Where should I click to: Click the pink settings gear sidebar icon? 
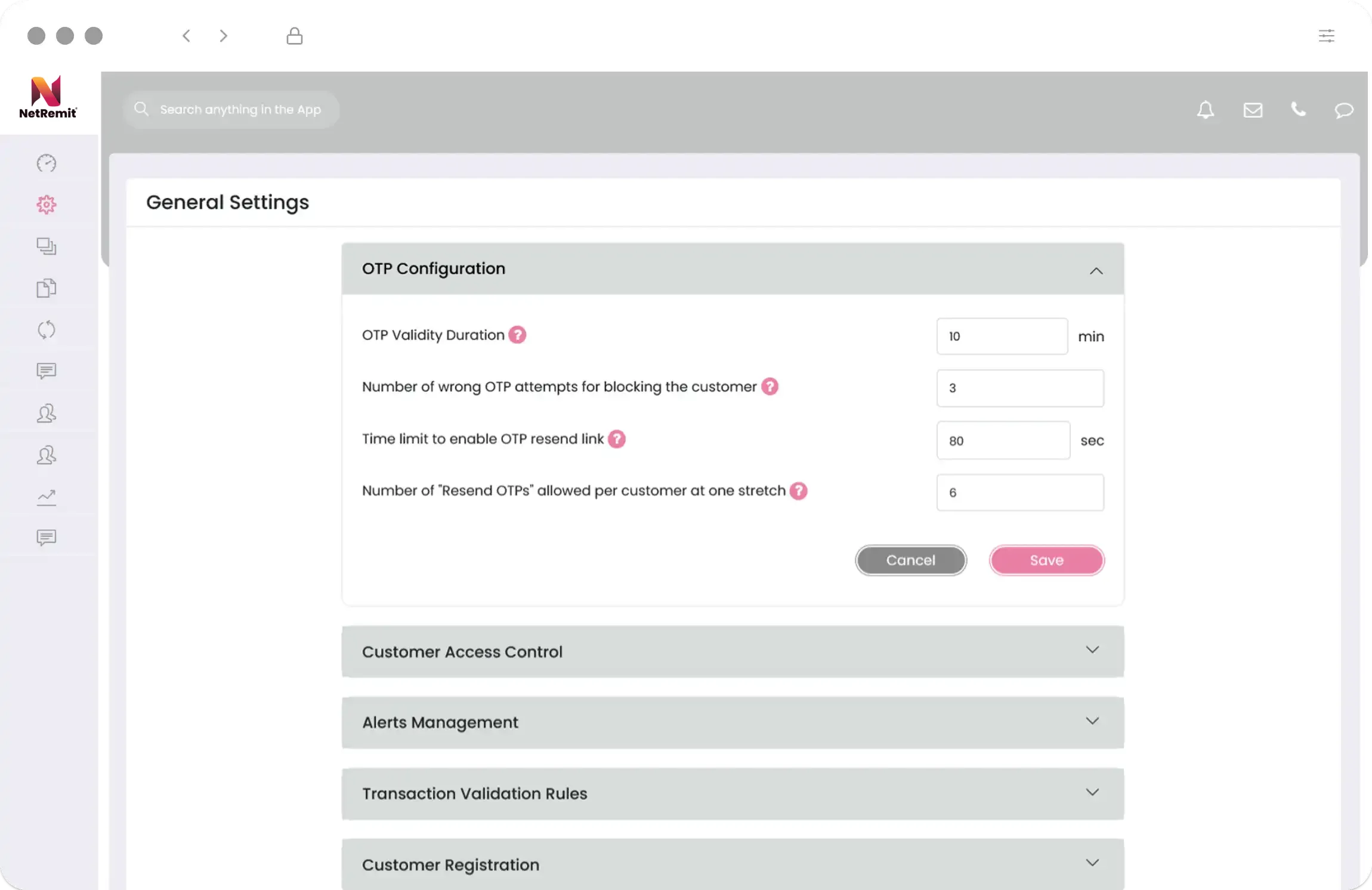pyautogui.click(x=47, y=205)
